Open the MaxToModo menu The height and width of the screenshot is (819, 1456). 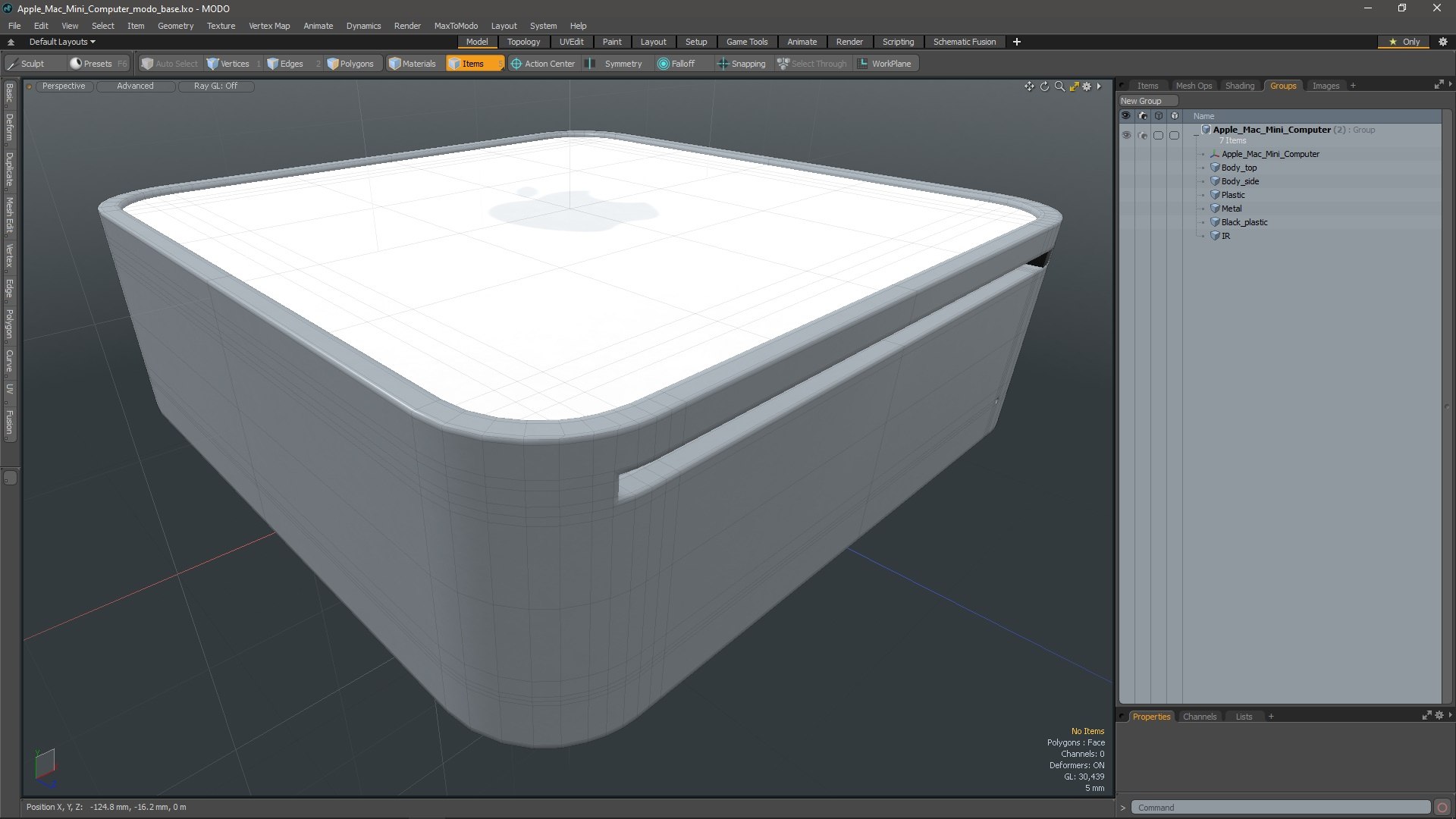pyautogui.click(x=456, y=26)
